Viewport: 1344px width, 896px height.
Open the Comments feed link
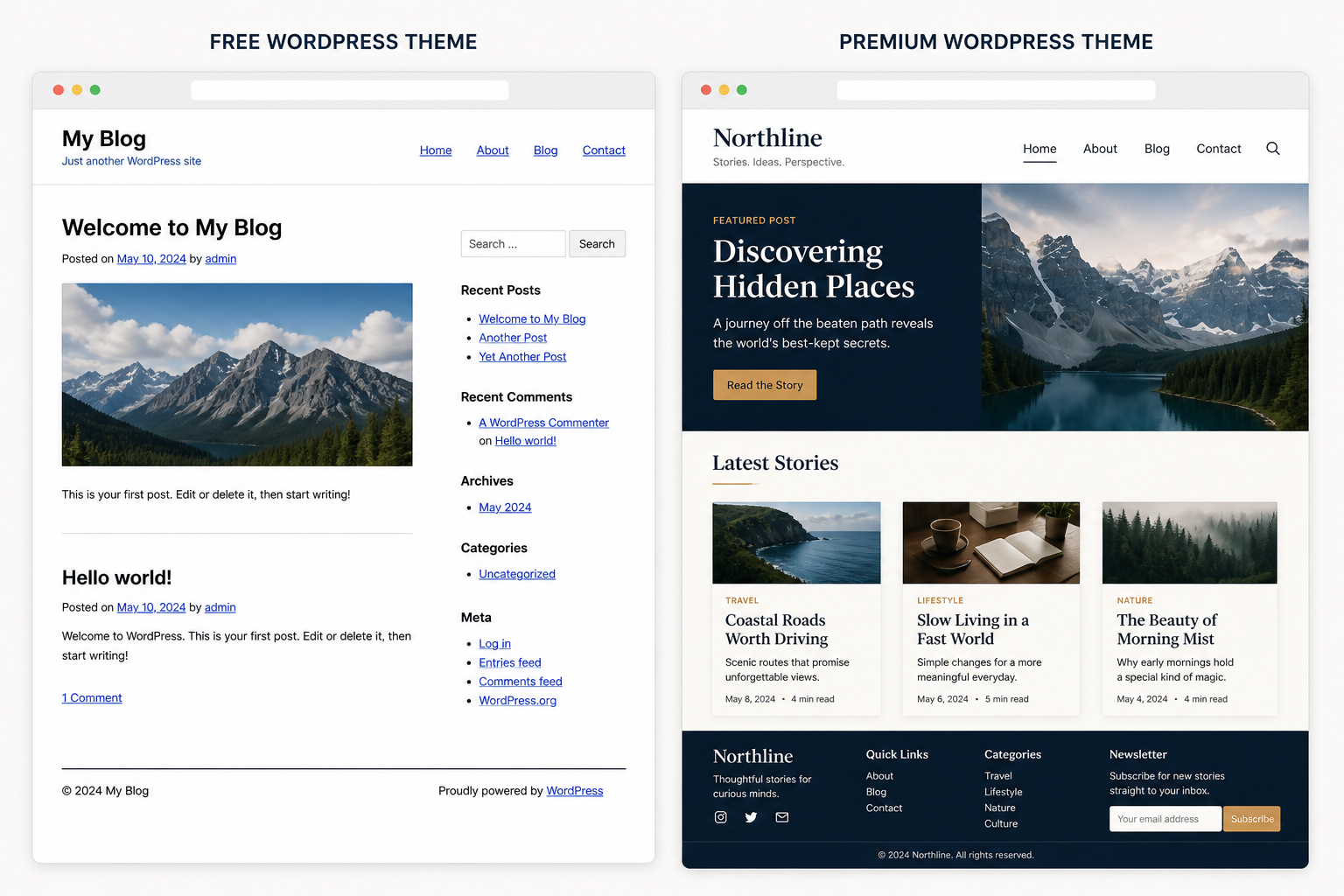pos(521,682)
